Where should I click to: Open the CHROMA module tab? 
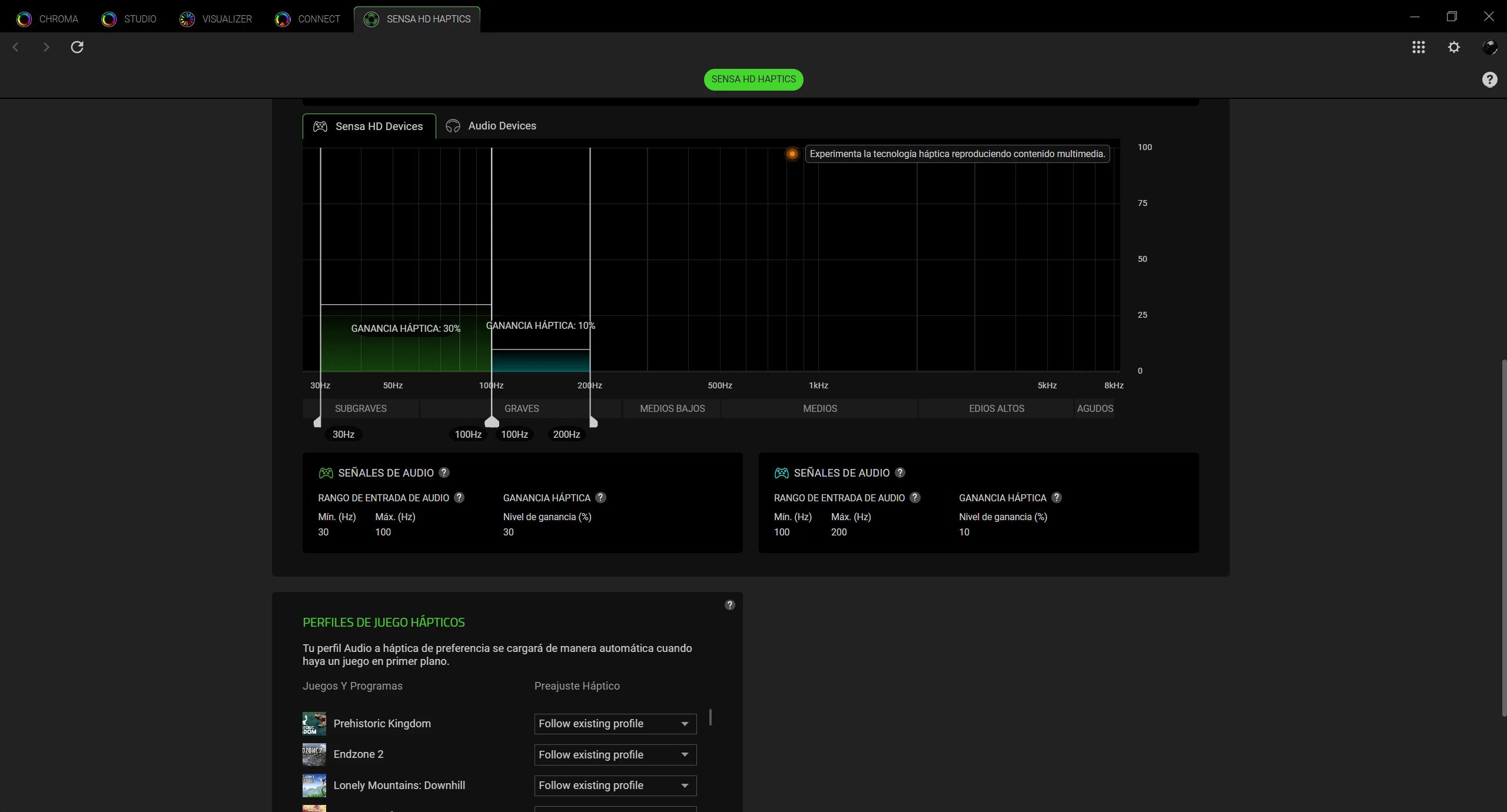coord(48,19)
